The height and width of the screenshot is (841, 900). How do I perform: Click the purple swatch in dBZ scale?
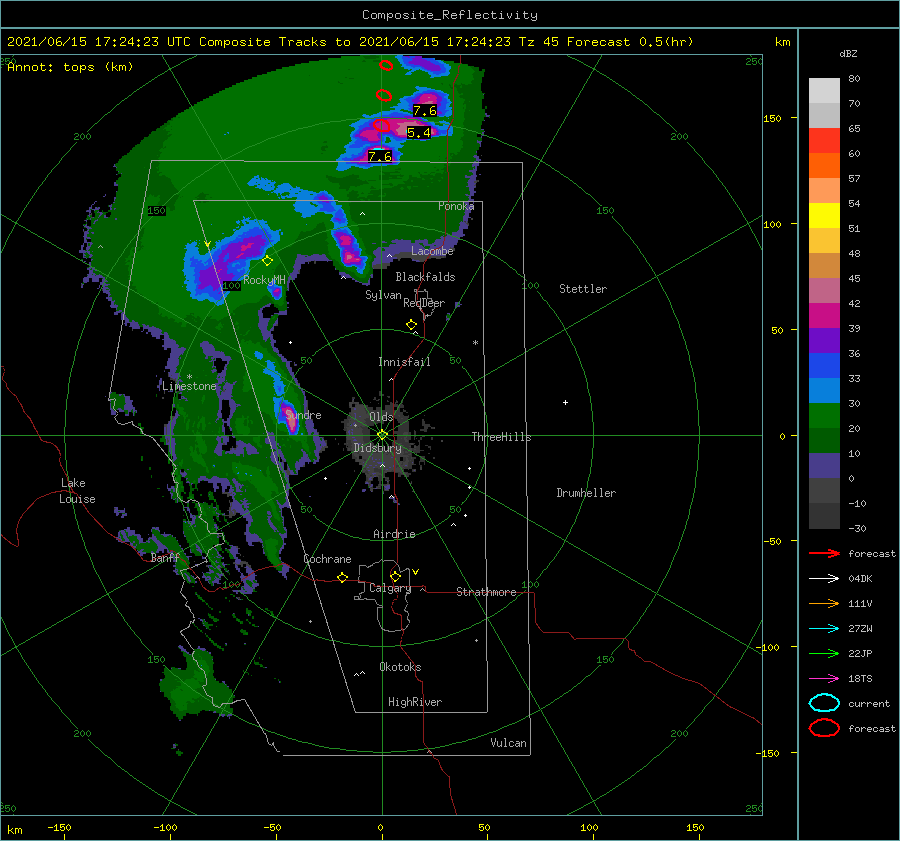[824, 340]
